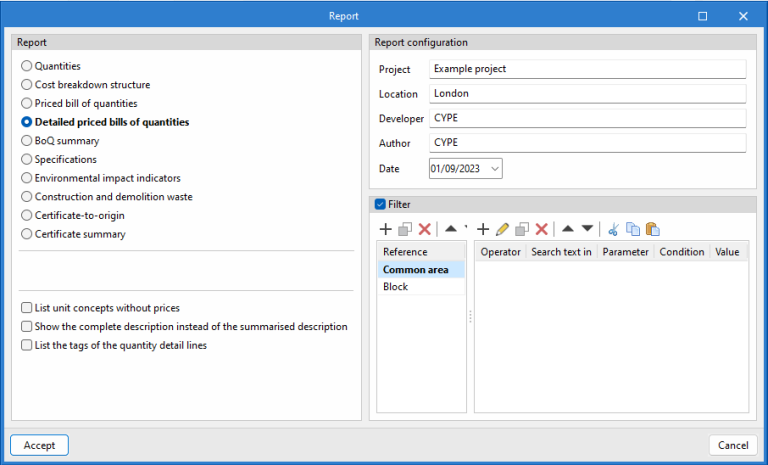Move the filter reference up

click(451, 228)
